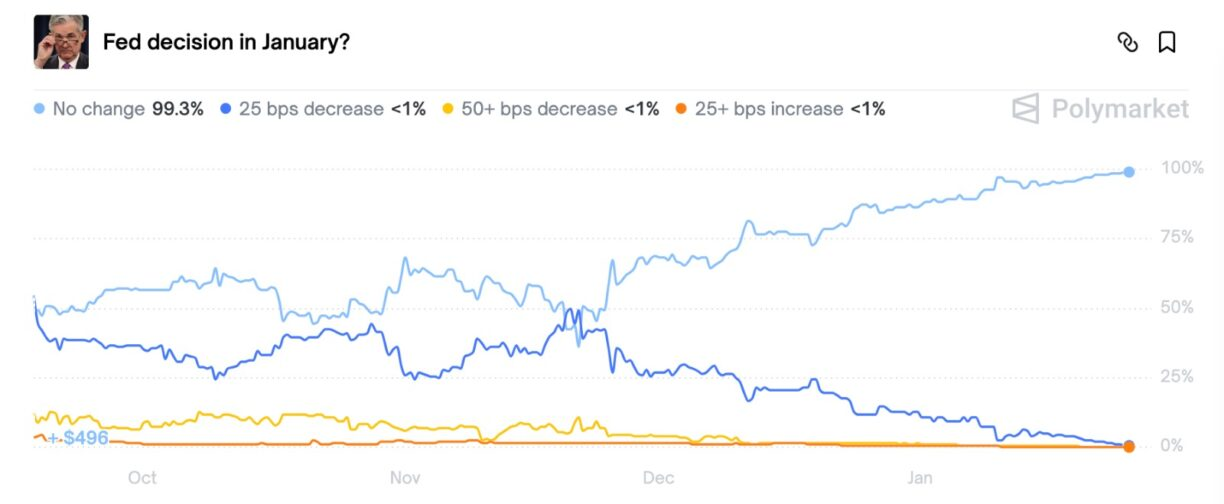1224x504 pixels.
Task: Select the "25 bps decrease" legend label
Action: (311, 109)
